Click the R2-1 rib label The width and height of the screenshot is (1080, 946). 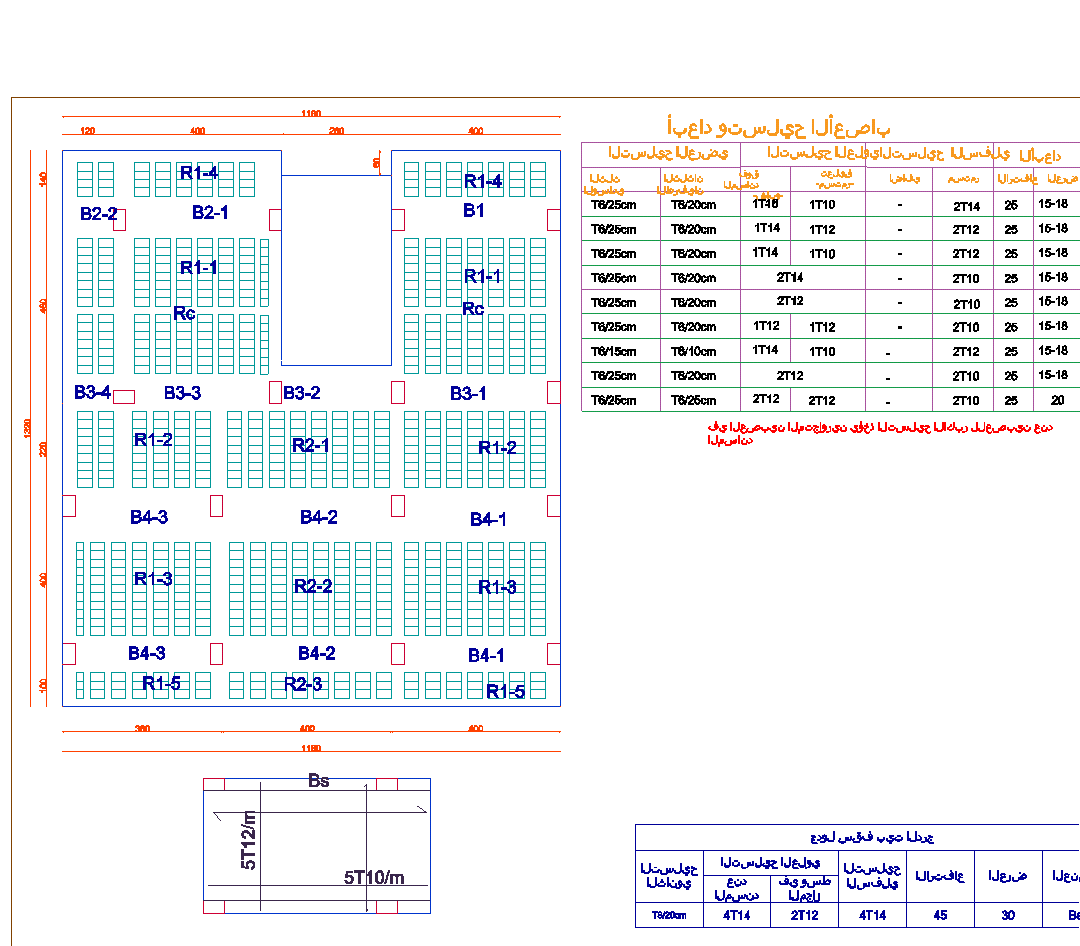pos(310,446)
